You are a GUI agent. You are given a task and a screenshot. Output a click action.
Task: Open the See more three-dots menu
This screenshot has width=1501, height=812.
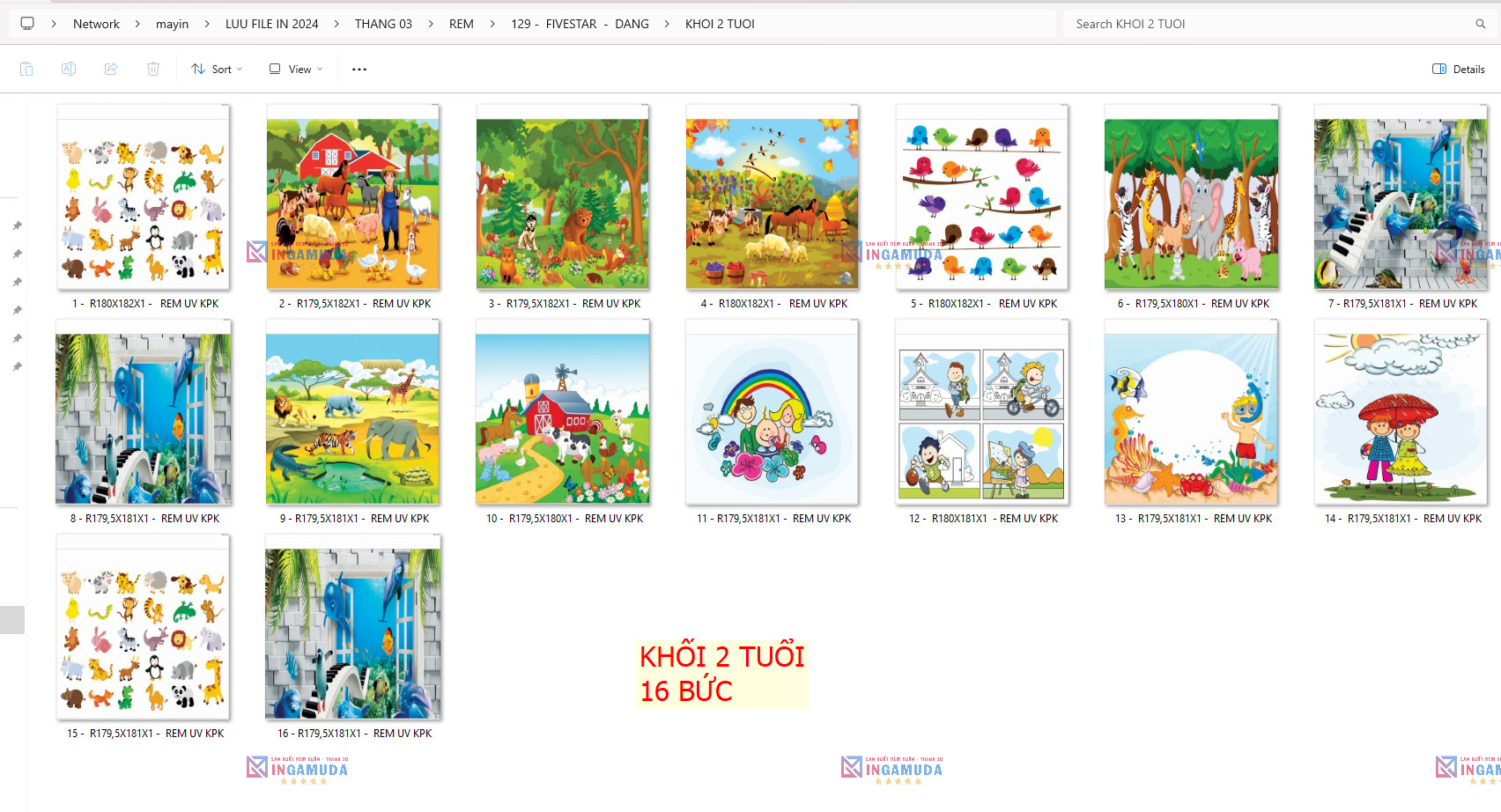pos(359,69)
